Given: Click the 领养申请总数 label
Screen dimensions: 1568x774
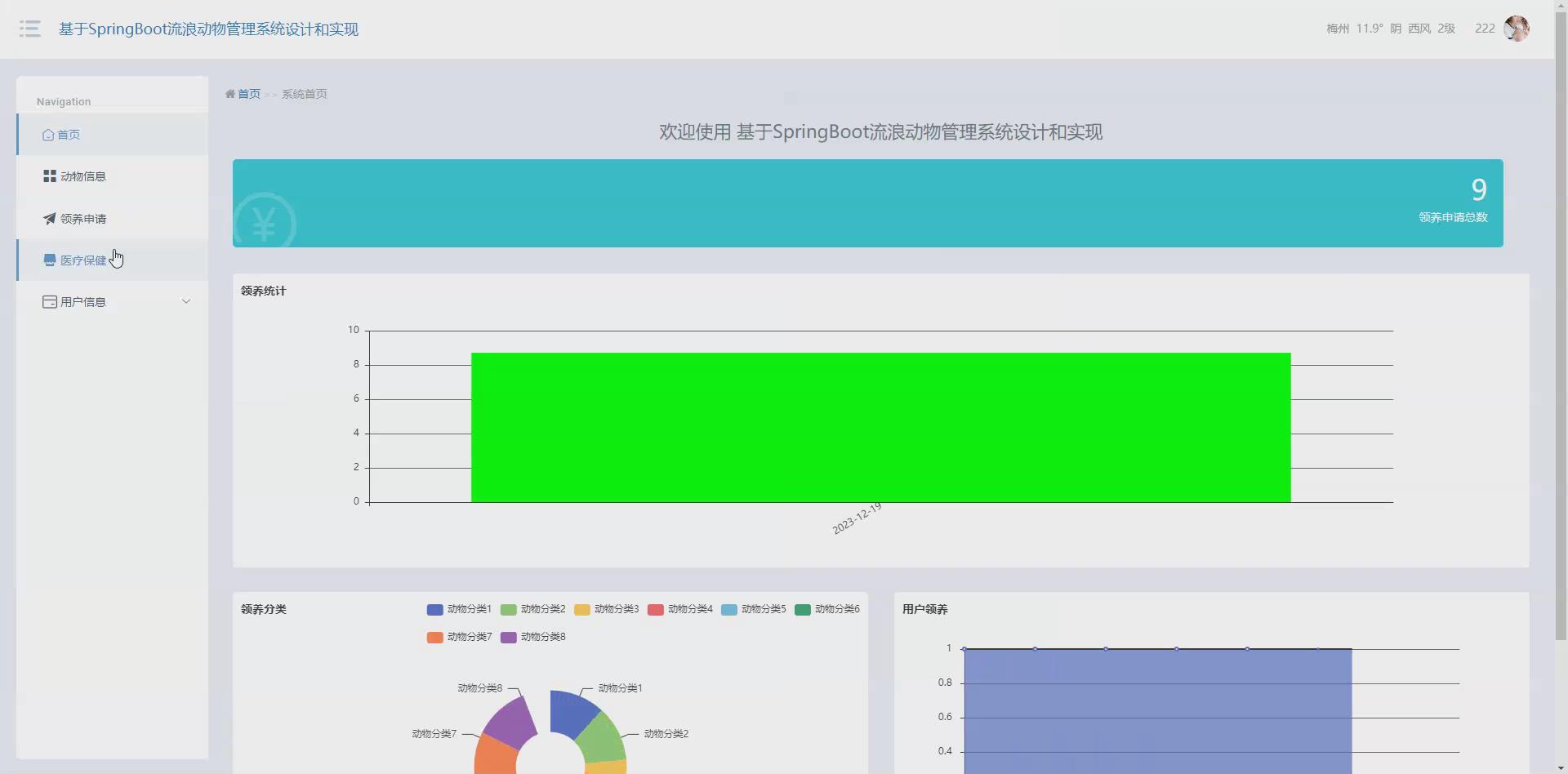Looking at the screenshot, I should (1453, 217).
